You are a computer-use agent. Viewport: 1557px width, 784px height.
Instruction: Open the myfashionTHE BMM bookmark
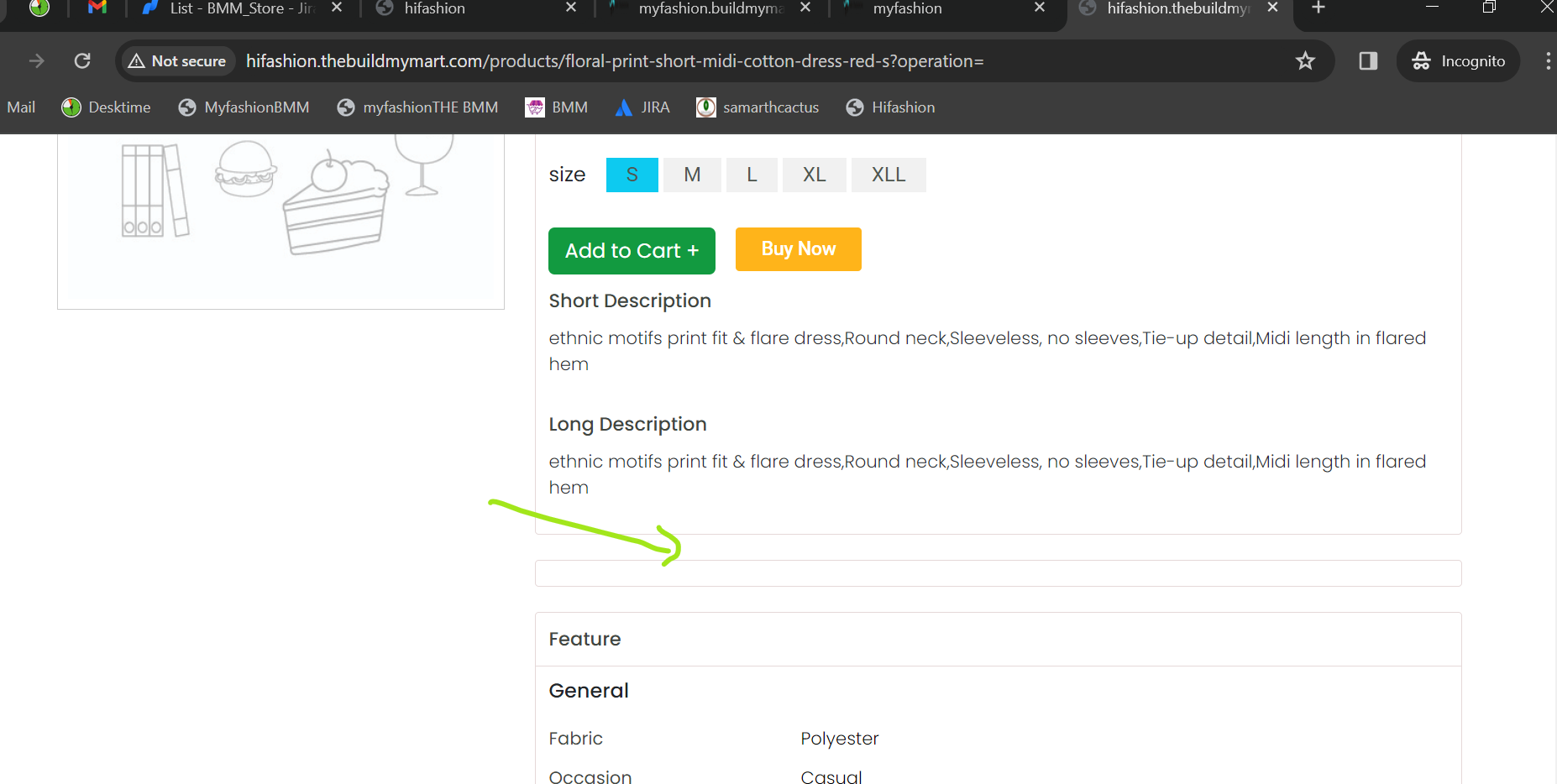tap(417, 107)
